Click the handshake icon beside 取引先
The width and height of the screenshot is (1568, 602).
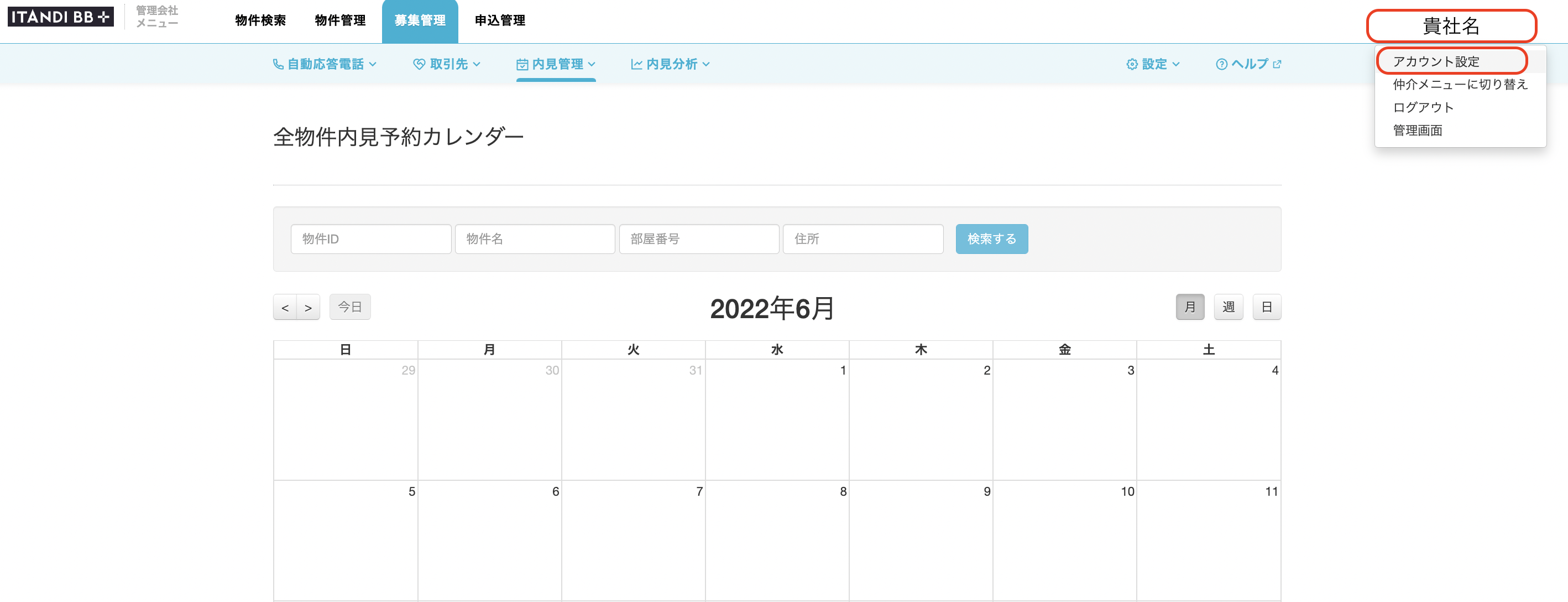click(419, 64)
